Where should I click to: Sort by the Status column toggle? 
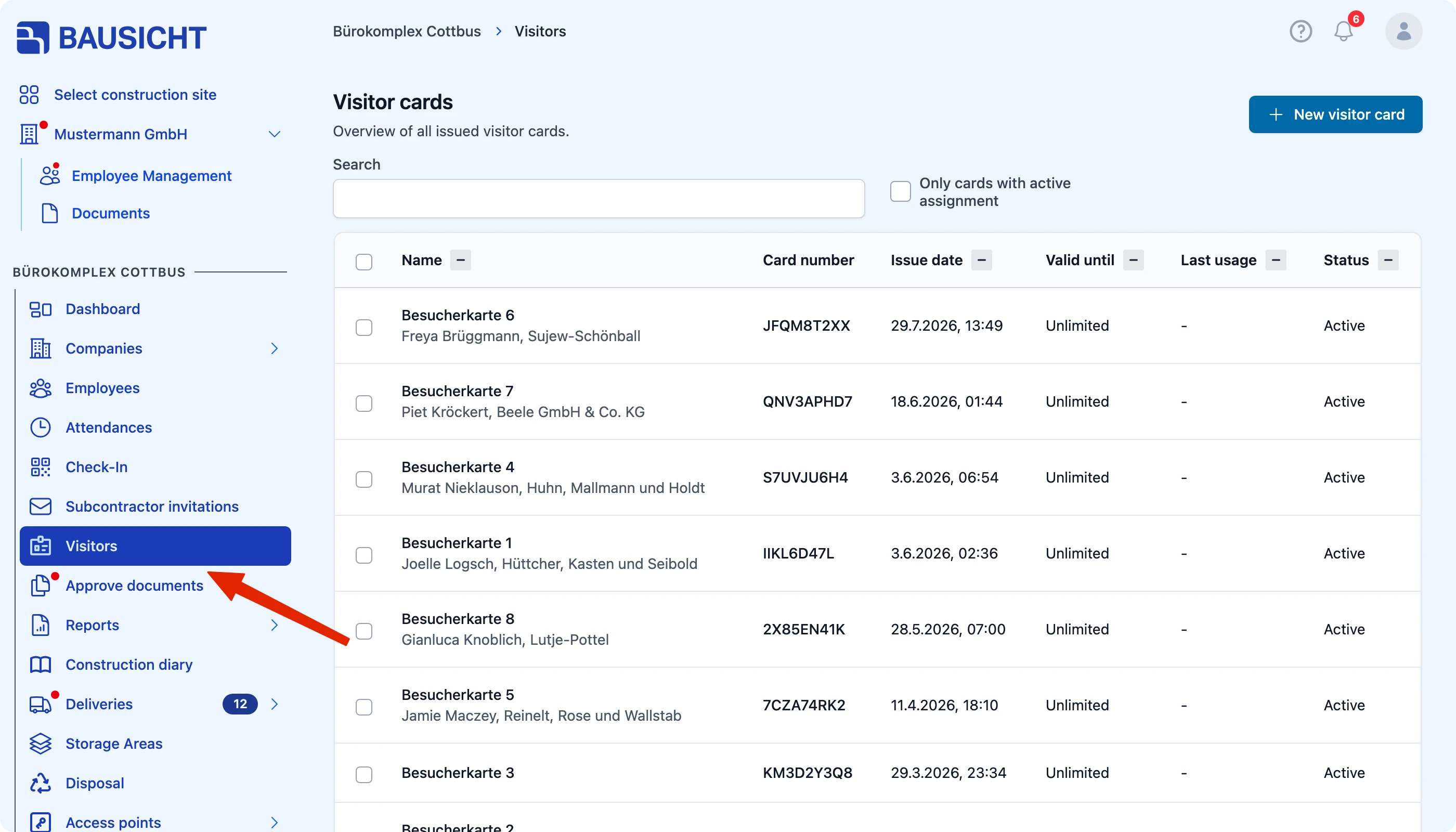pyautogui.click(x=1388, y=260)
